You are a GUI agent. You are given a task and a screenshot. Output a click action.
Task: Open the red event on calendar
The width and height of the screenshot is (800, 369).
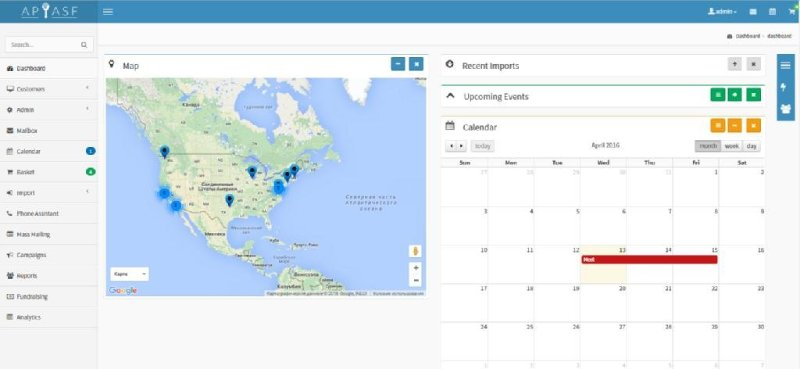[649, 260]
